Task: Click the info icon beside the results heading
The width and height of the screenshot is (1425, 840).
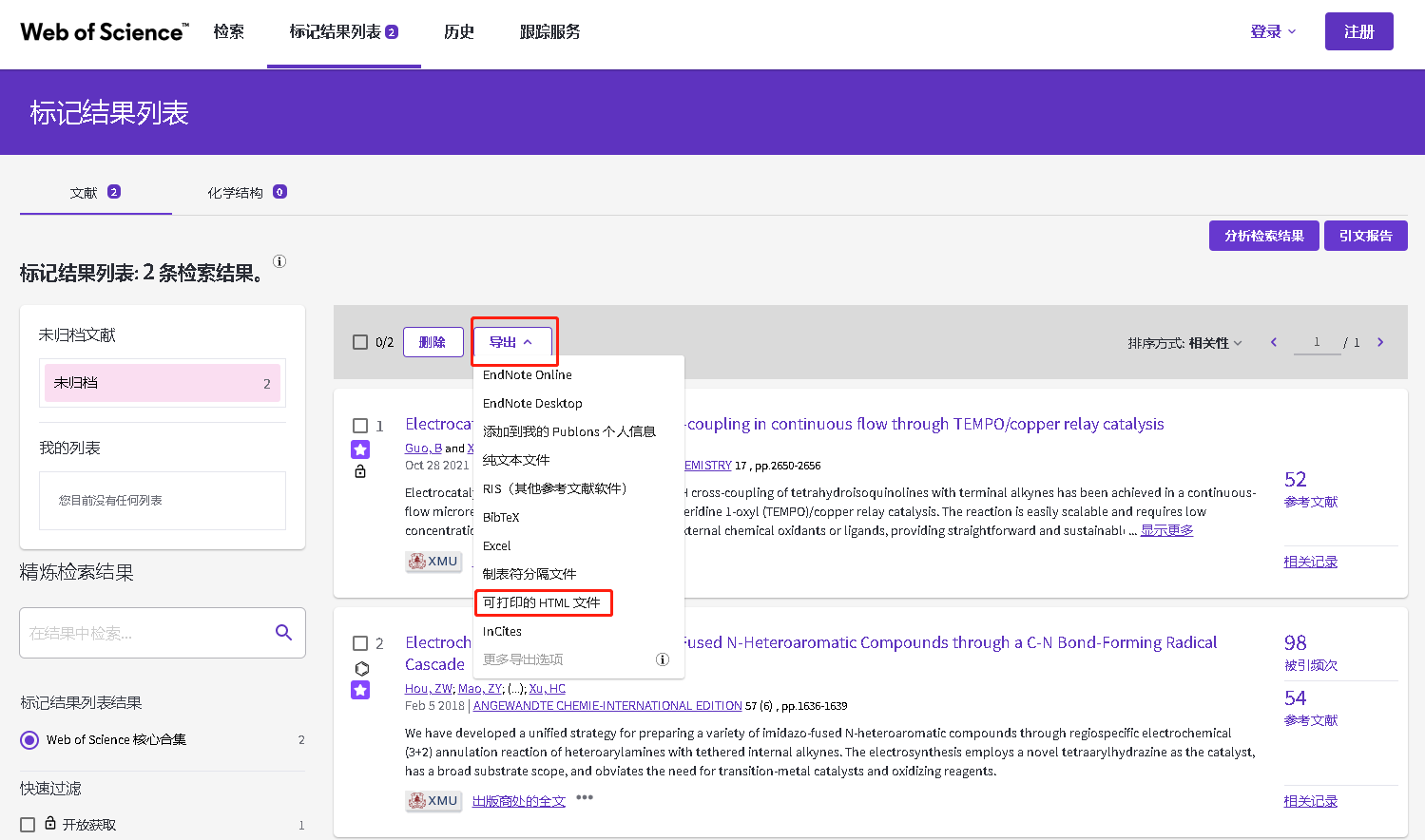Action: 279,261
